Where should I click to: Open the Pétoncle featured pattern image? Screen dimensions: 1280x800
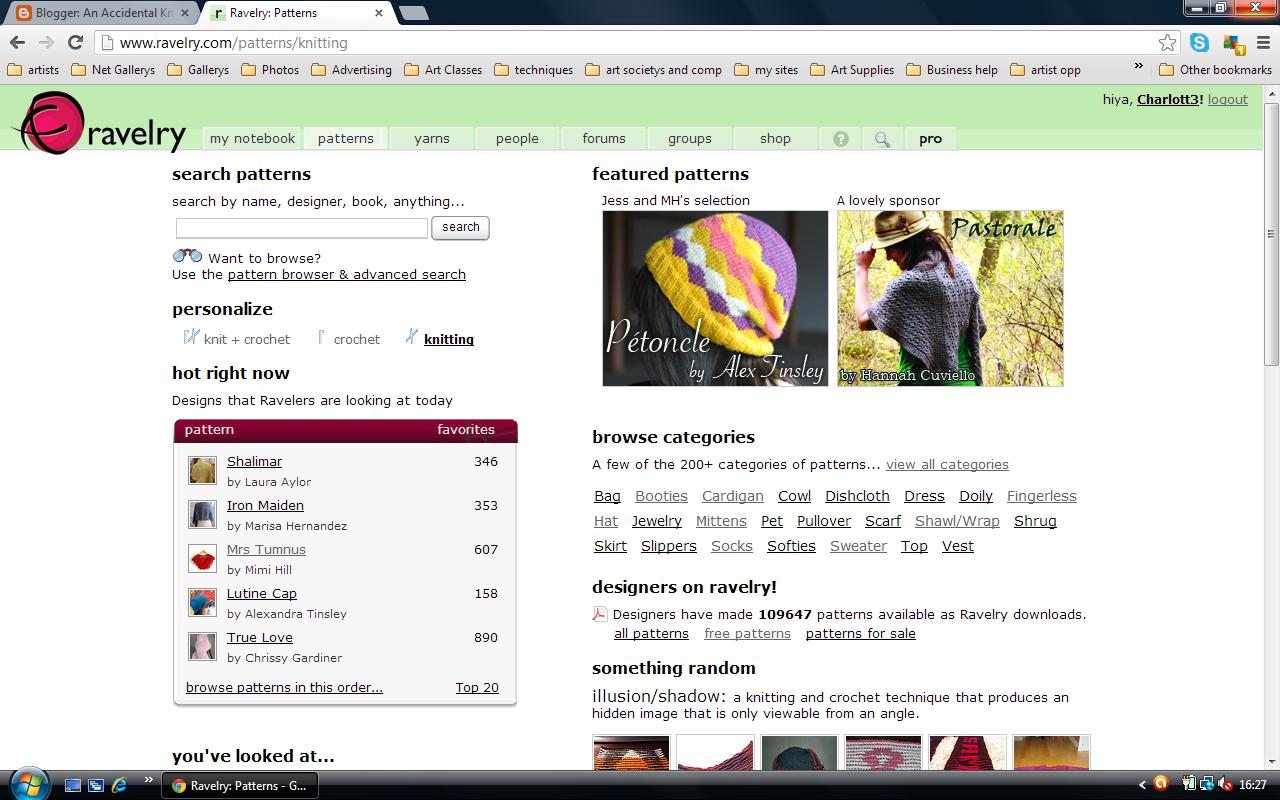pos(715,298)
